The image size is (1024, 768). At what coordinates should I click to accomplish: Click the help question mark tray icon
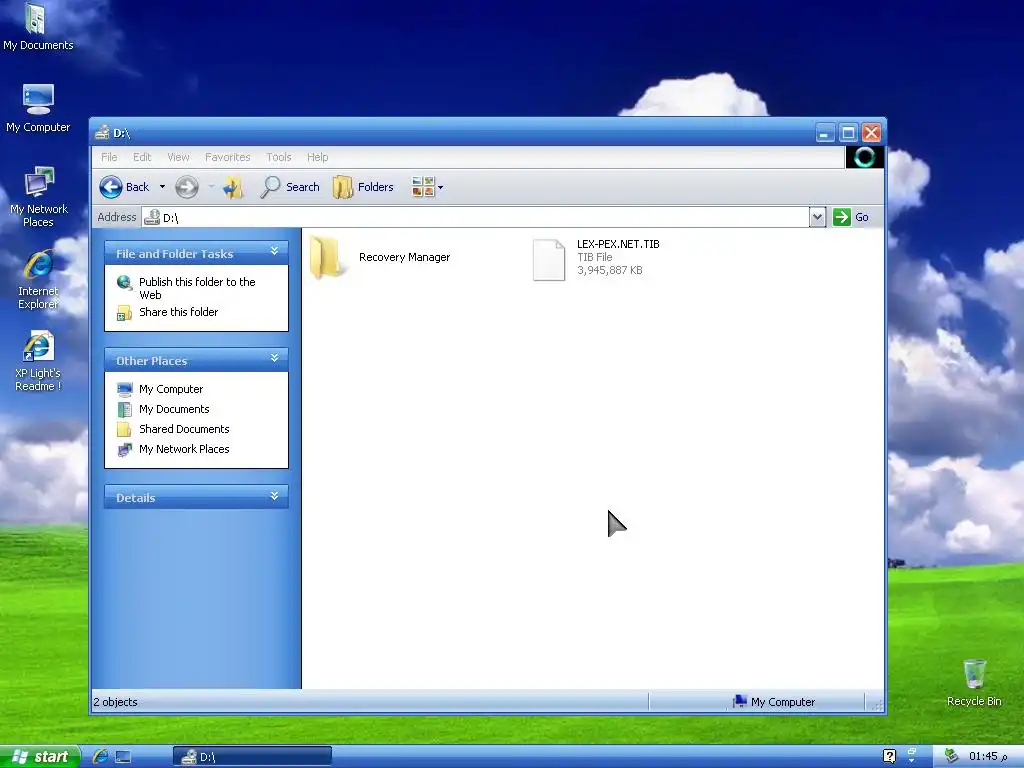889,756
